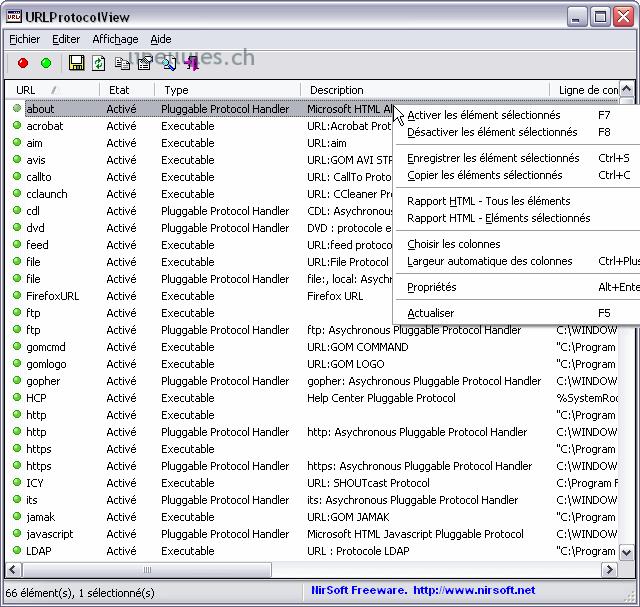Select the its row

(313, 500)
